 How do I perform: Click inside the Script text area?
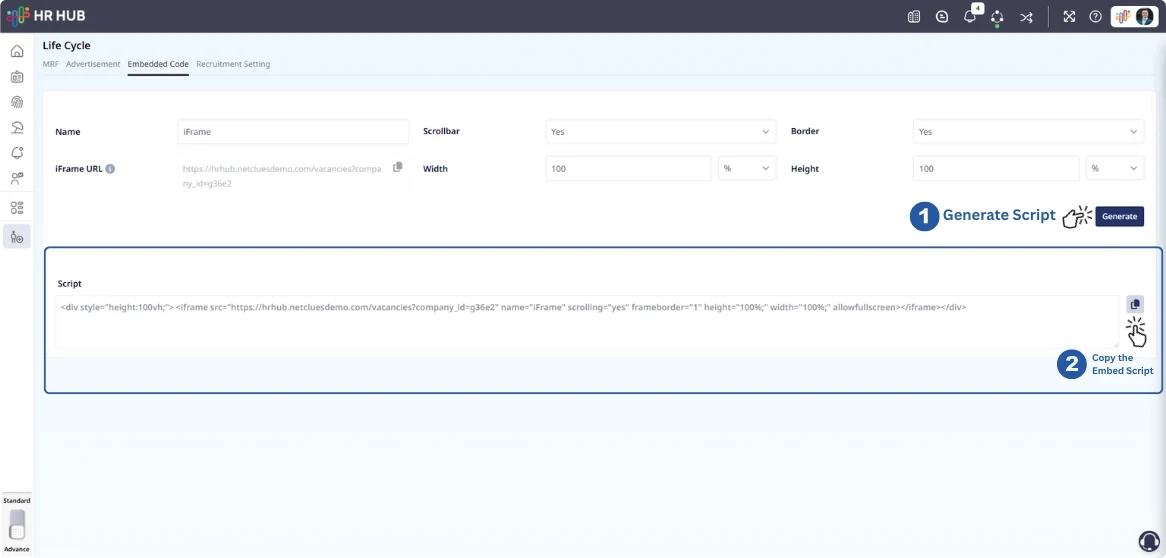586,321
